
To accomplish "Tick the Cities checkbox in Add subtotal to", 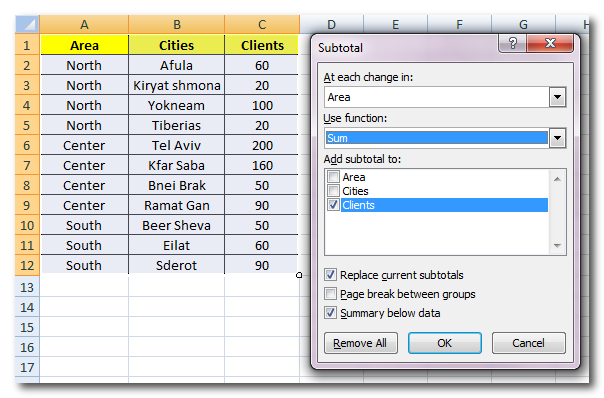I will [x=333, y=191].
